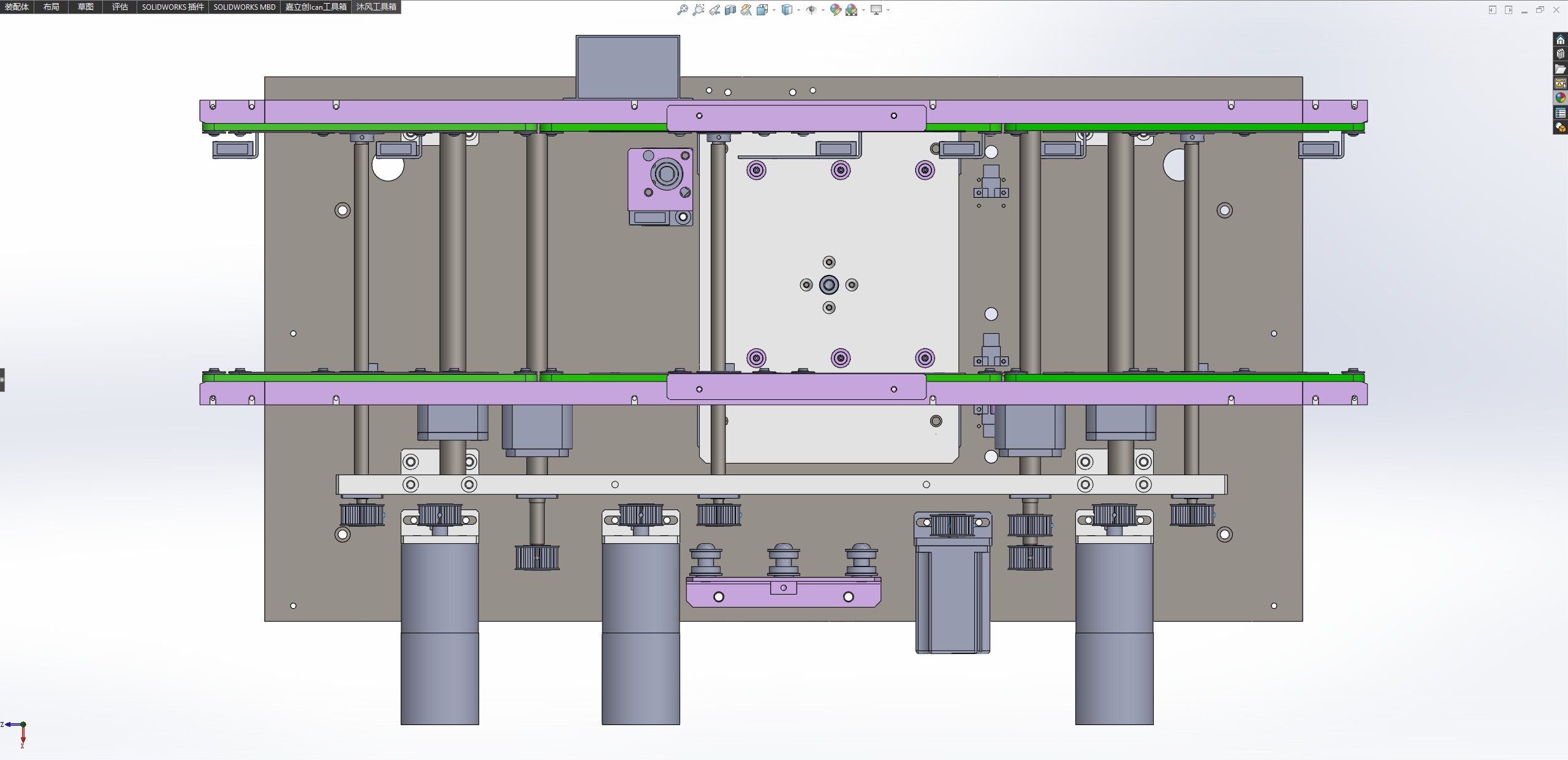Open the View Palette icon in task pane
The height and width of the screenshot is (760, 1568).
[x=1560, y=83]
